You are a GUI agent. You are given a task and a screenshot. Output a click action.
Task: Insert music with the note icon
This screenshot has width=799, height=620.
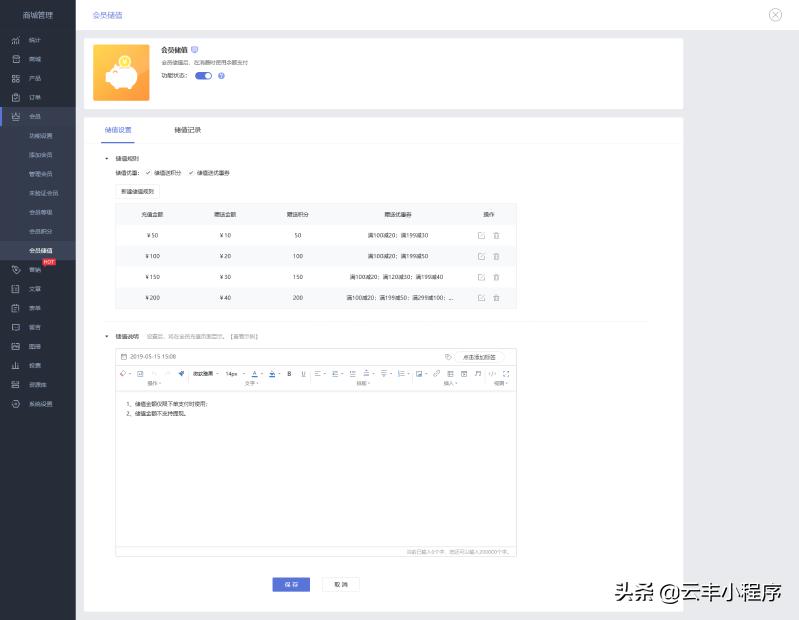[478, 374]
